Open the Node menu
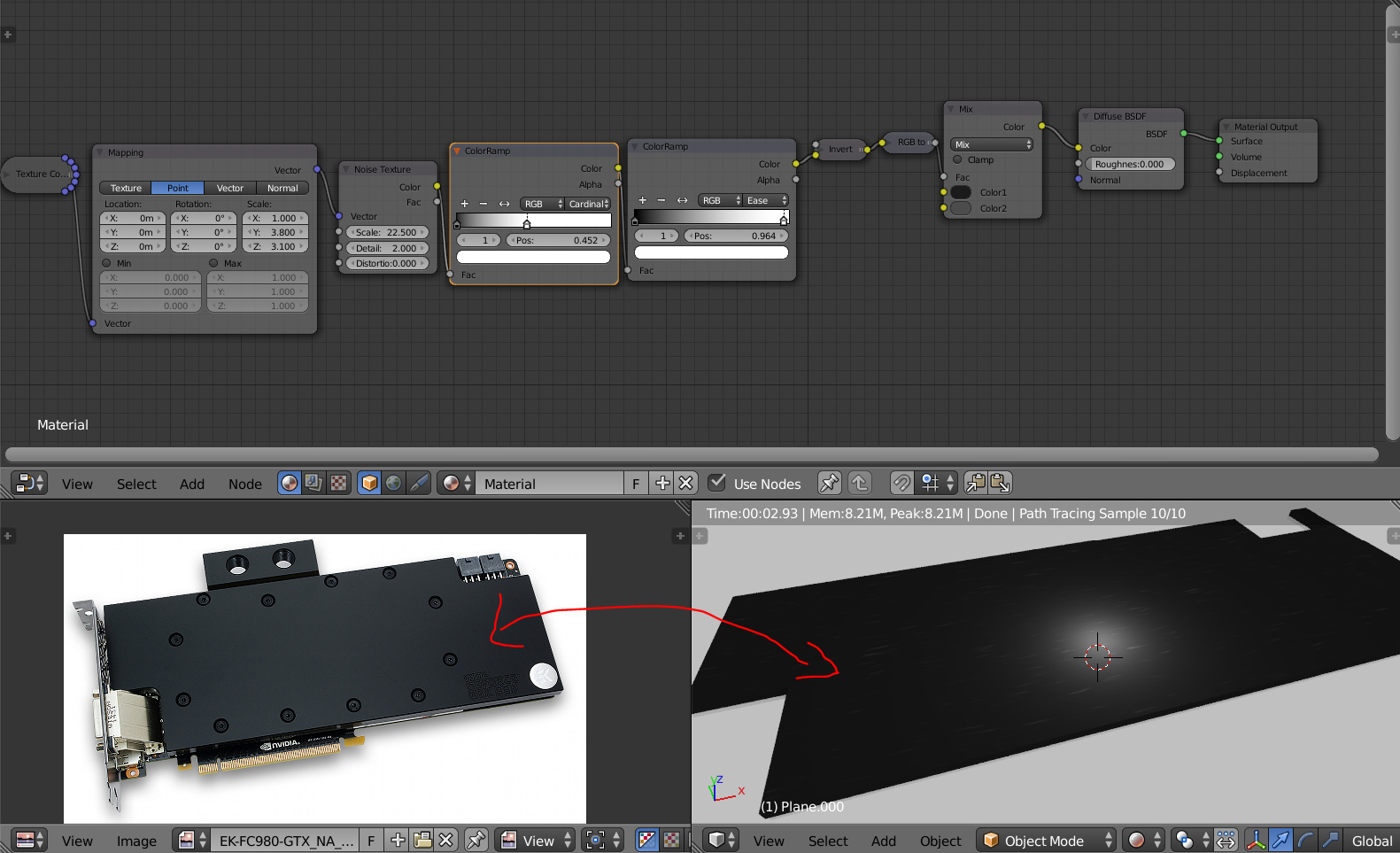Image resolution: width=1400 pixels, height=853 pixels. (x=245, y=484)
